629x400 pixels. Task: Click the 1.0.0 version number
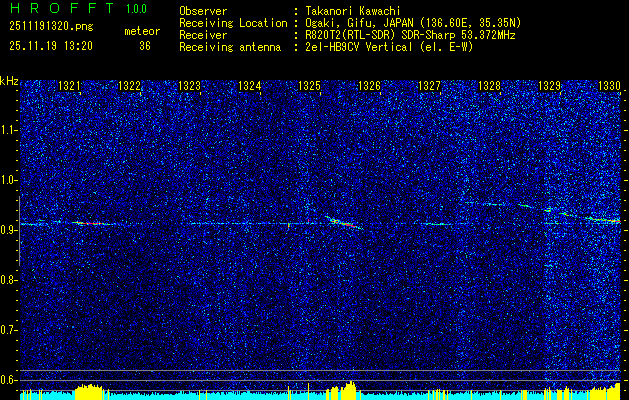(136, 8)
